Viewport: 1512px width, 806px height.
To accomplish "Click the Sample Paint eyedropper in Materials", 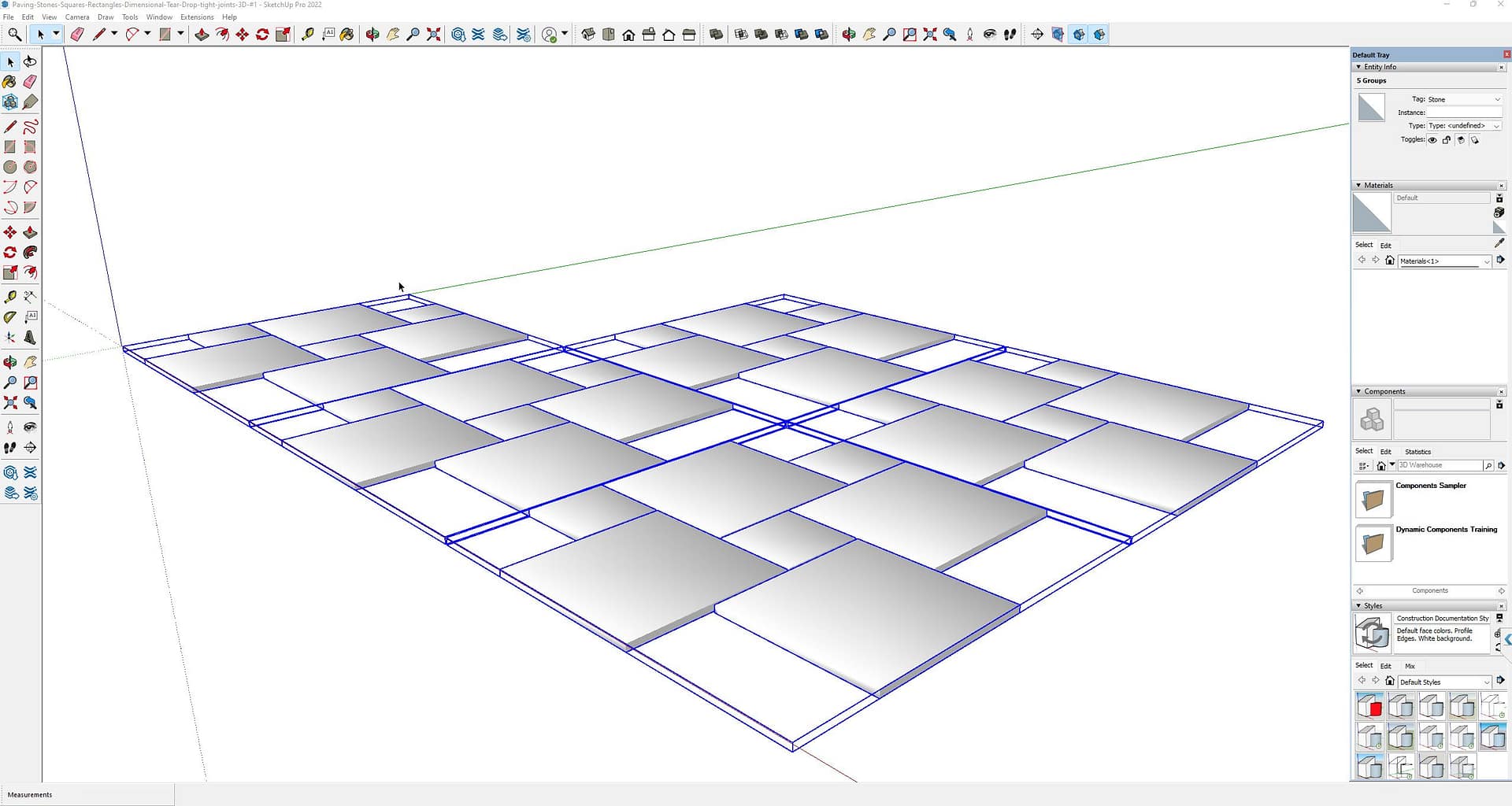I will (1499, 244).
